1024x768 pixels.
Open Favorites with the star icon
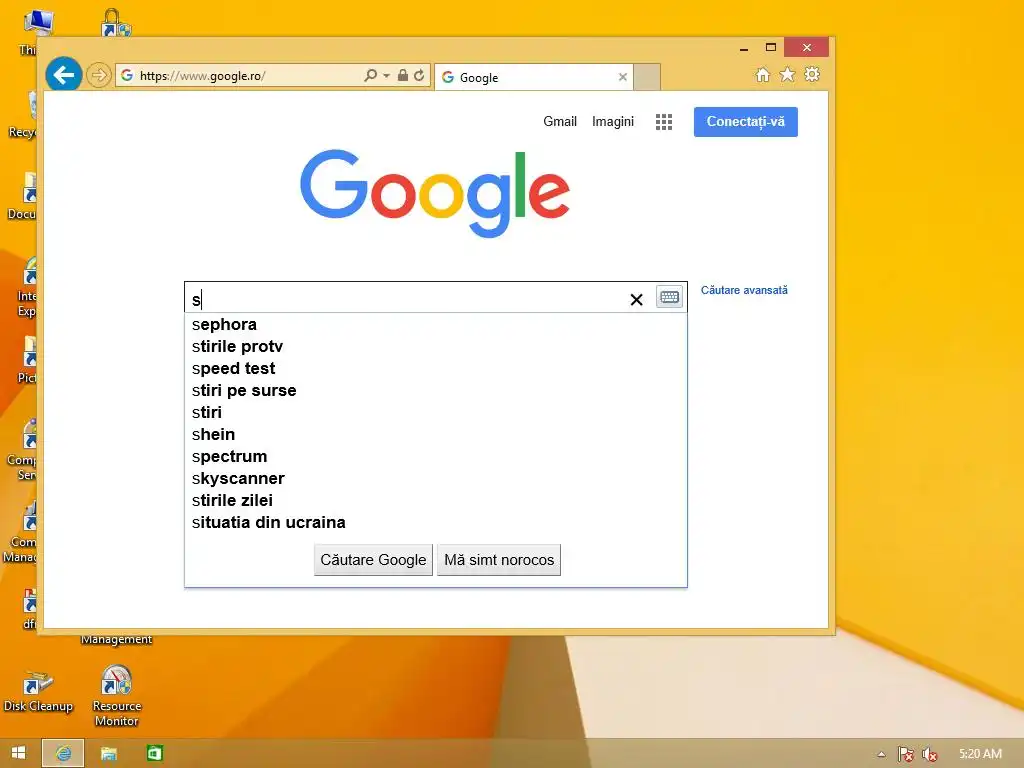tap(788, 74)
